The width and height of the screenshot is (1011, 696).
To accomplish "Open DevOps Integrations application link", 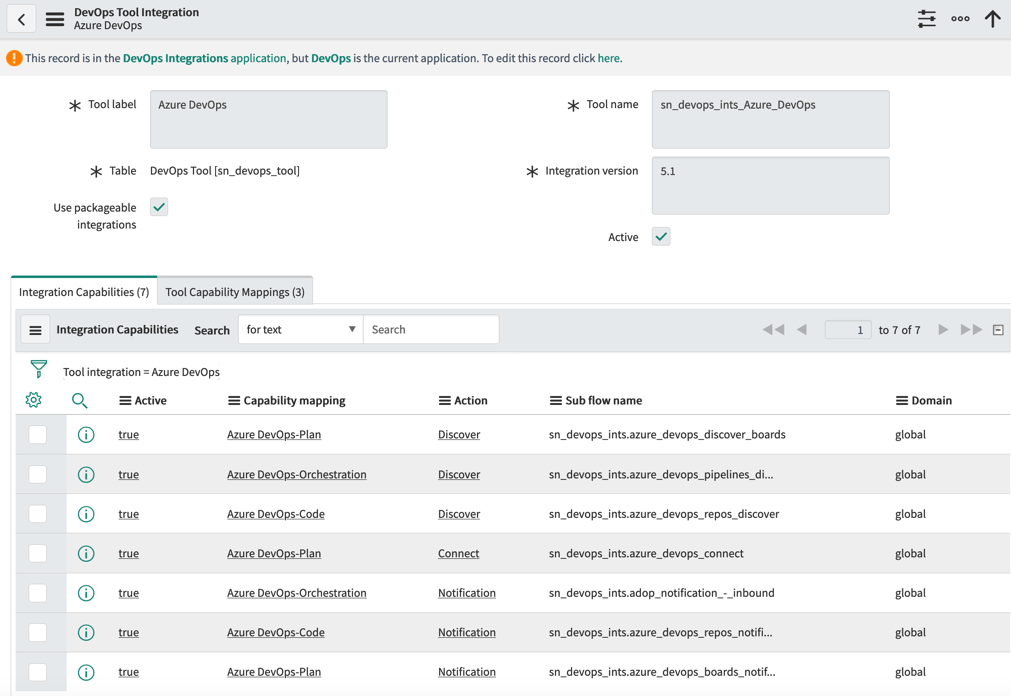I will click(204, 58).
